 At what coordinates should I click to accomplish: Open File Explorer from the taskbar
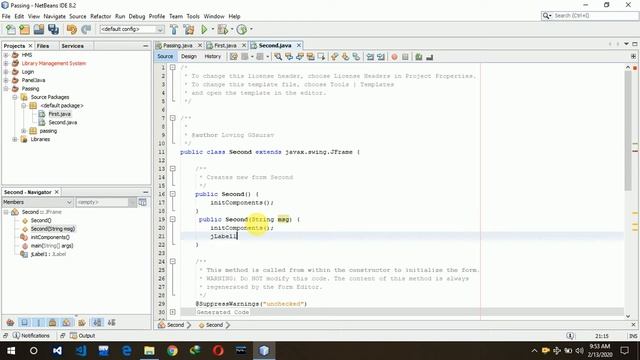coord(149,351)
